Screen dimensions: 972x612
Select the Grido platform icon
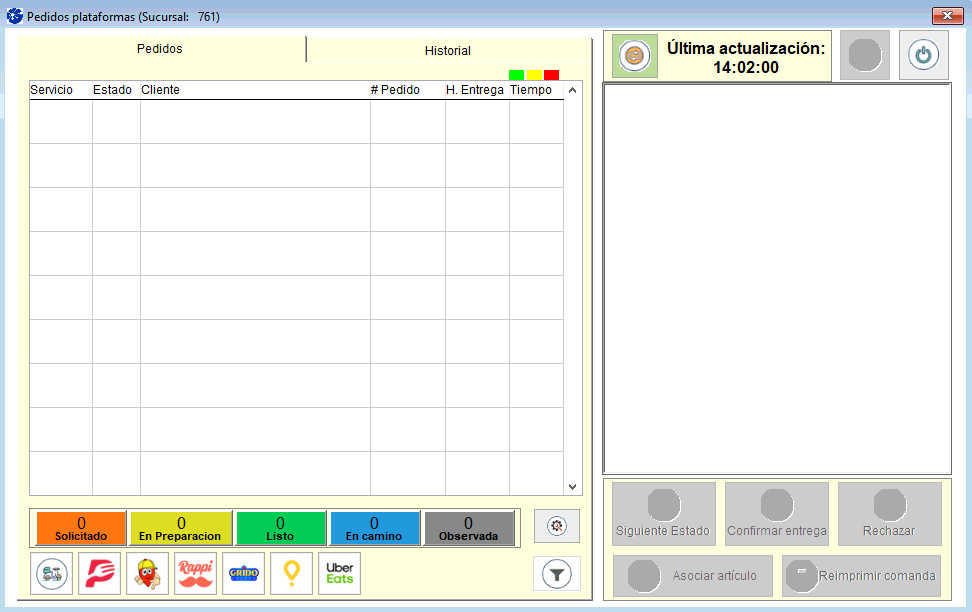point(244,574)
